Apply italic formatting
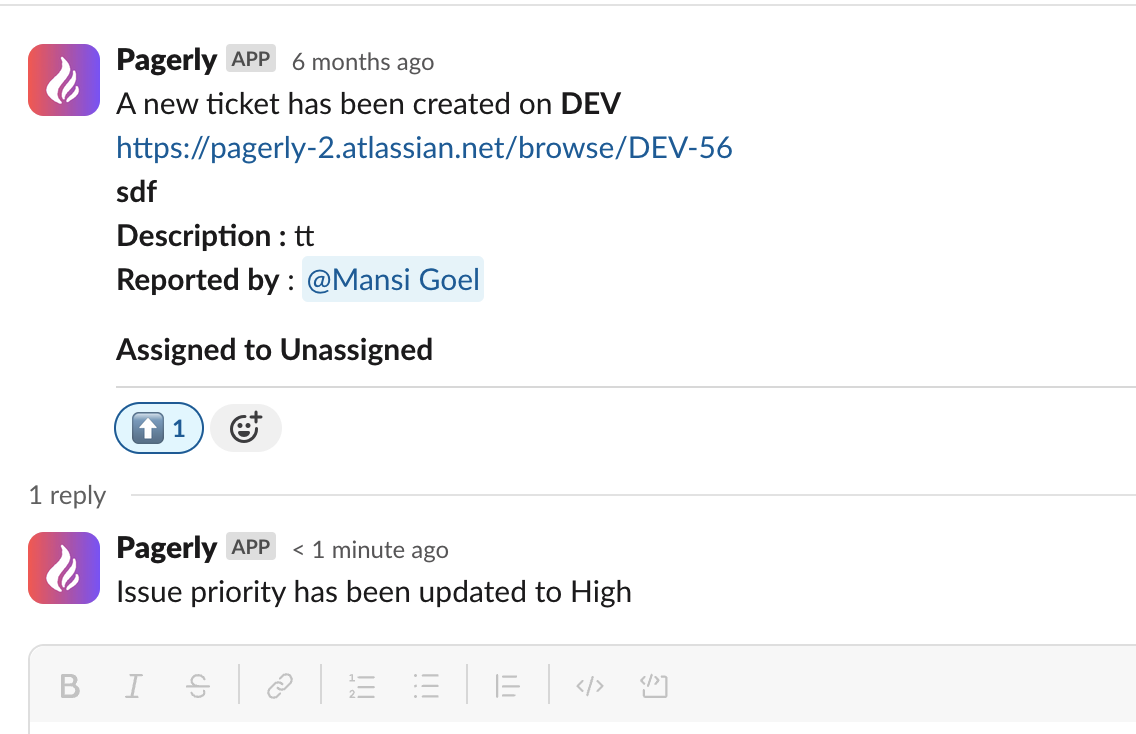The height and width of the screenshot is (734, 1136). coord(134,685)
